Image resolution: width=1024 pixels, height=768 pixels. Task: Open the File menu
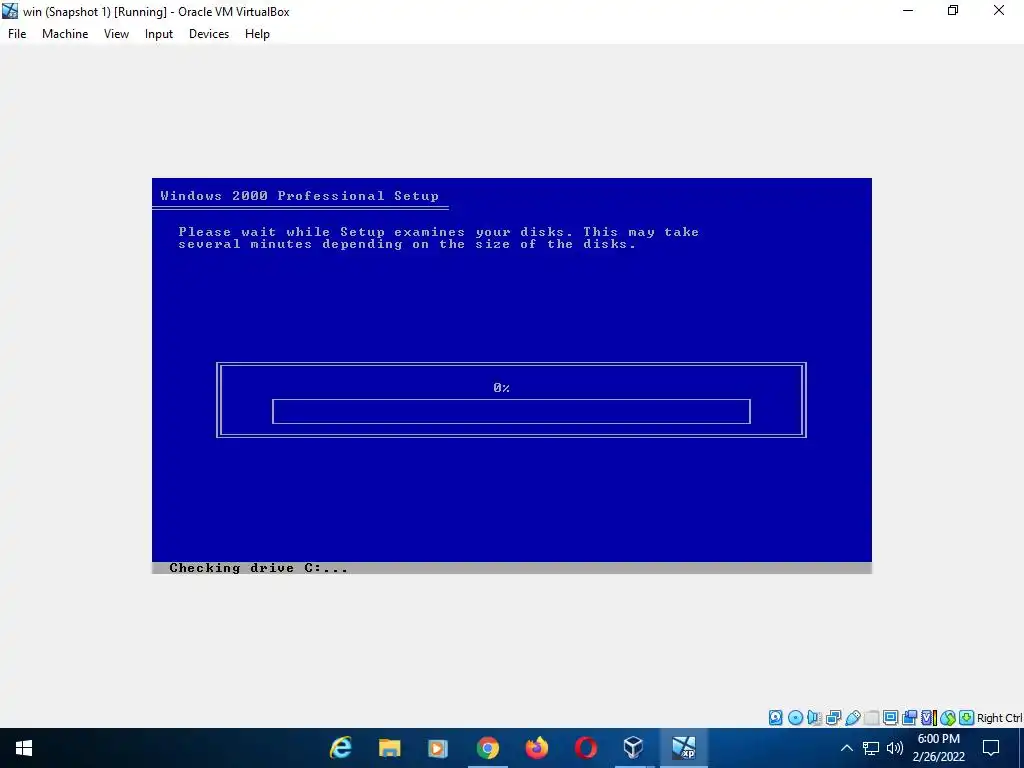[x=17, y=34]
